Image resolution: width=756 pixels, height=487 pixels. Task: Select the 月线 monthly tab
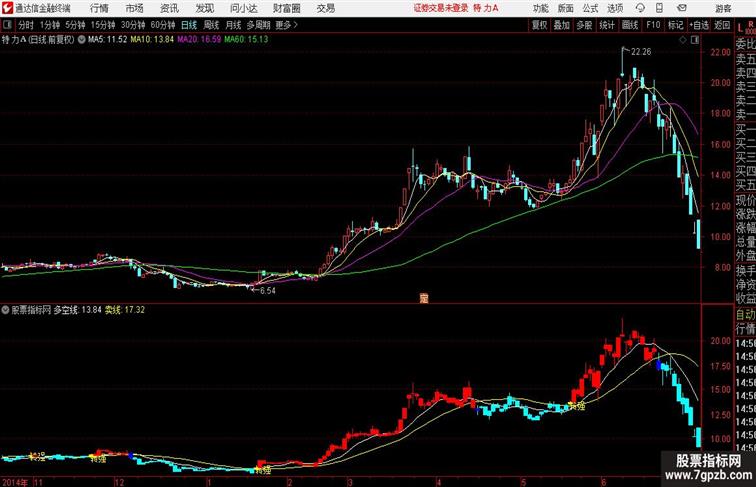(x=233, y=25)
